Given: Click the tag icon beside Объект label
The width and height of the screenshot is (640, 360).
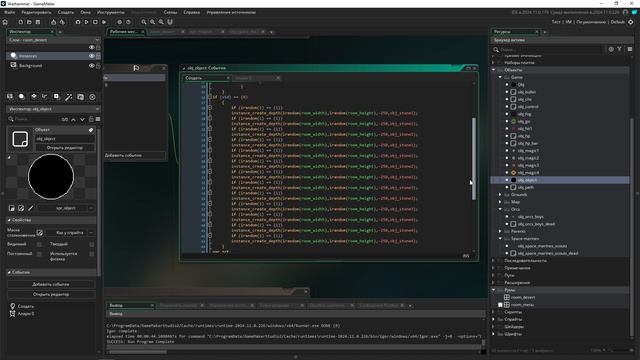Looking at the screenshot, I should (x=91, y=130).
